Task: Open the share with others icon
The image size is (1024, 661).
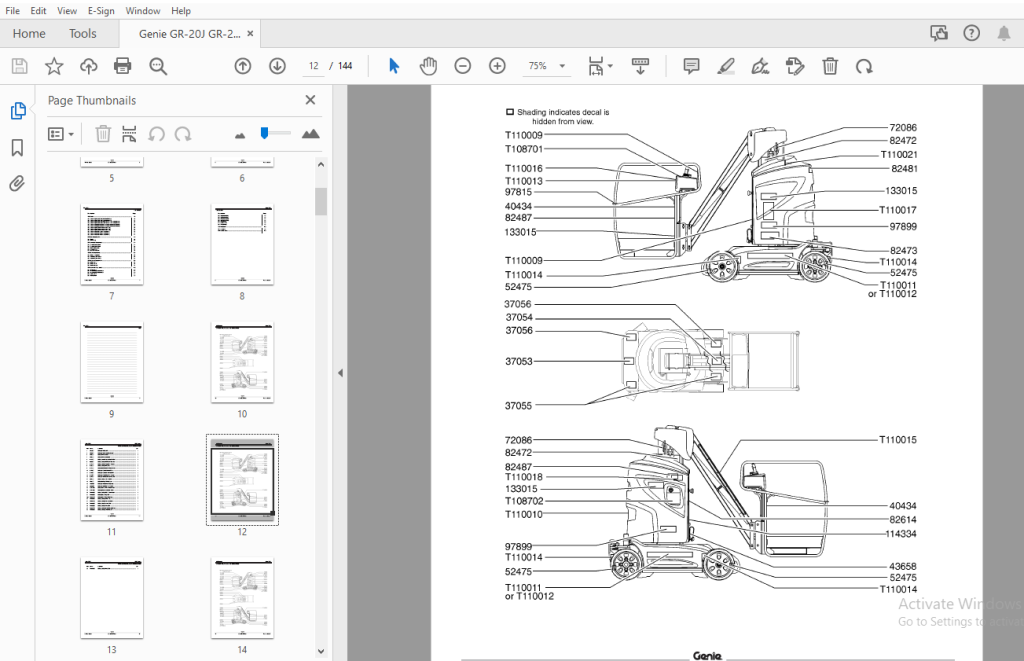Action: pos(939,33)
